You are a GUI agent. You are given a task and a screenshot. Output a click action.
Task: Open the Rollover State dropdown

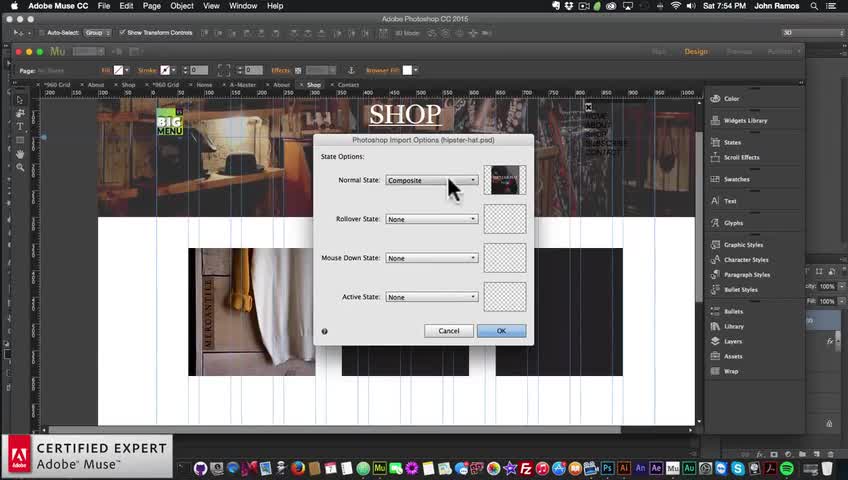[432, 219]
